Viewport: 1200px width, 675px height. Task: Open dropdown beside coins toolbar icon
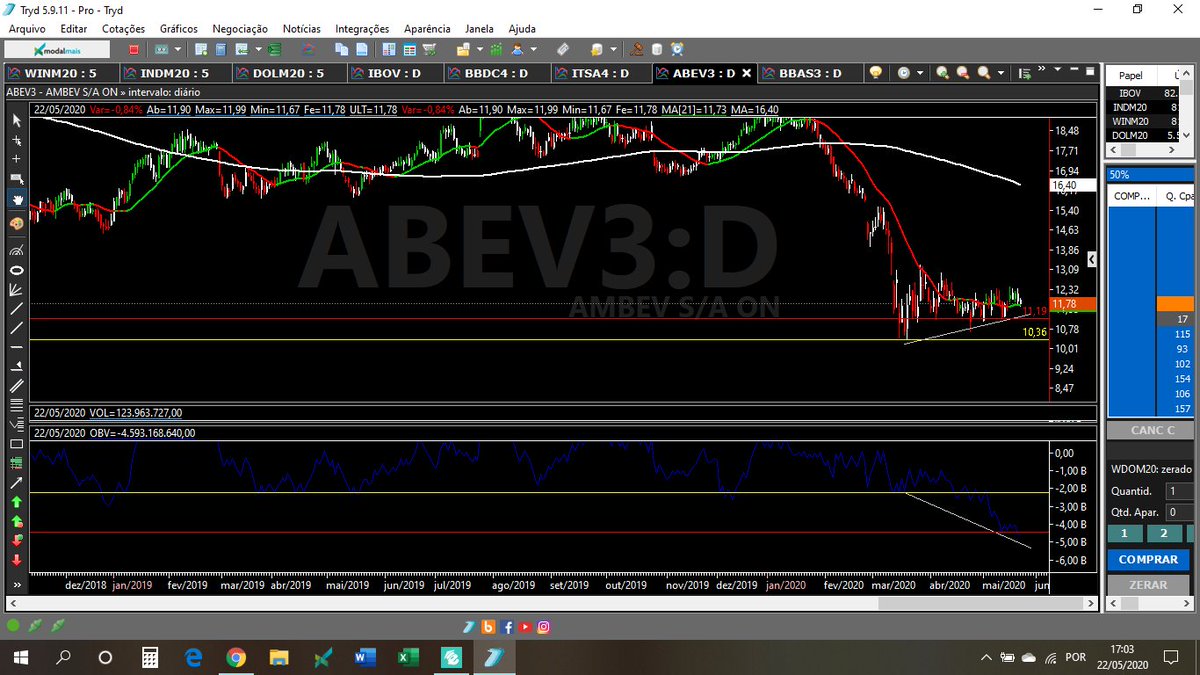612,49
